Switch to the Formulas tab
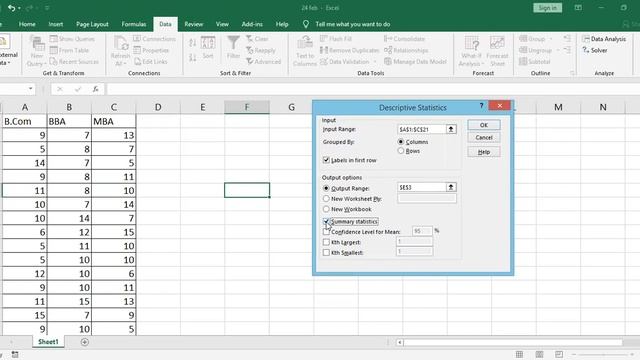 pos(134,24)
